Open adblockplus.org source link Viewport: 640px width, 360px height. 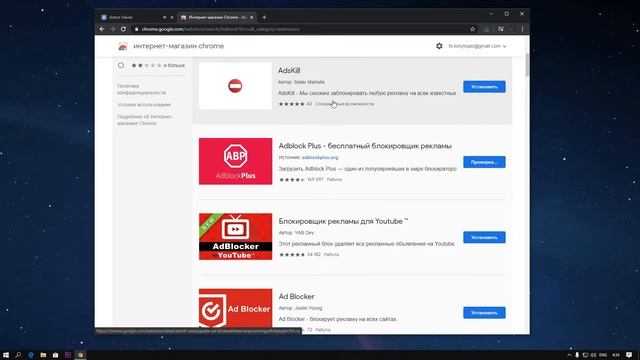(320, 157)
